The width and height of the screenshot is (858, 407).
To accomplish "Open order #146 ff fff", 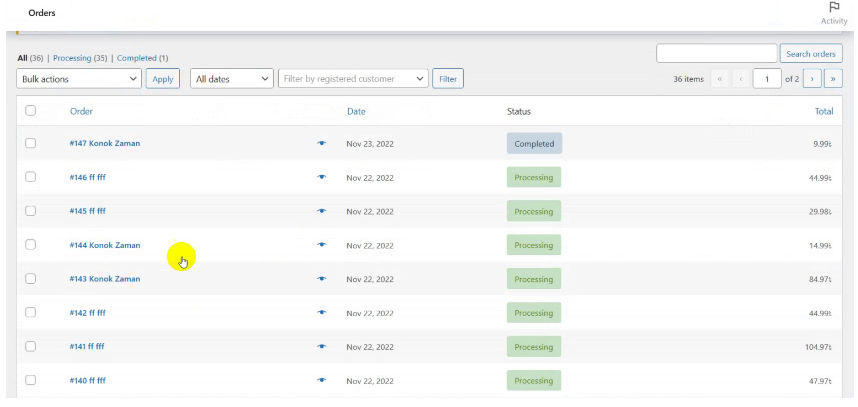I will (x=88, y=177).
